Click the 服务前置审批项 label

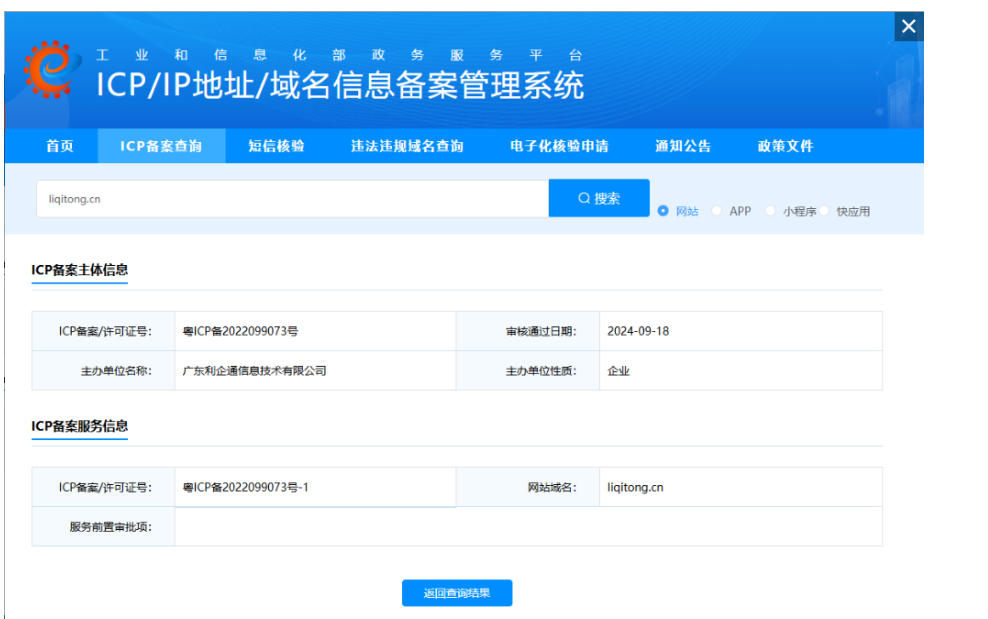110,527
